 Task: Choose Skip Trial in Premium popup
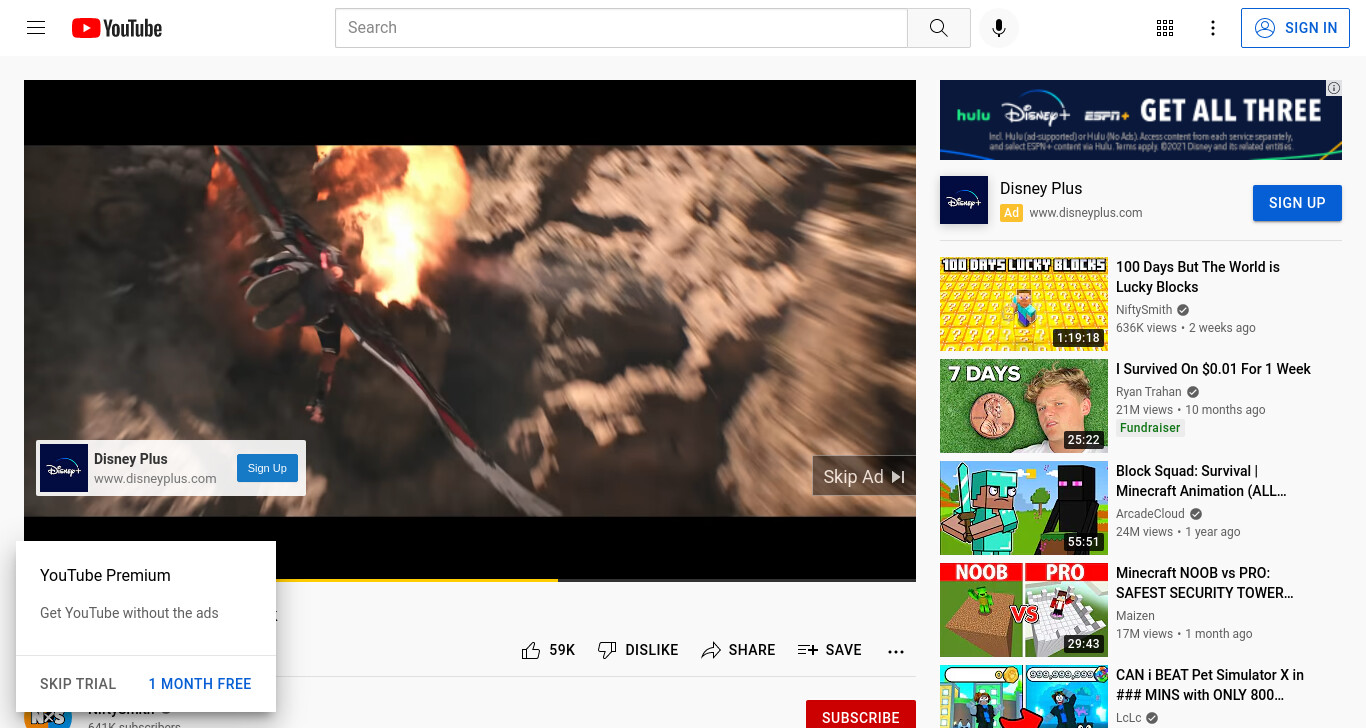(78, 684)
